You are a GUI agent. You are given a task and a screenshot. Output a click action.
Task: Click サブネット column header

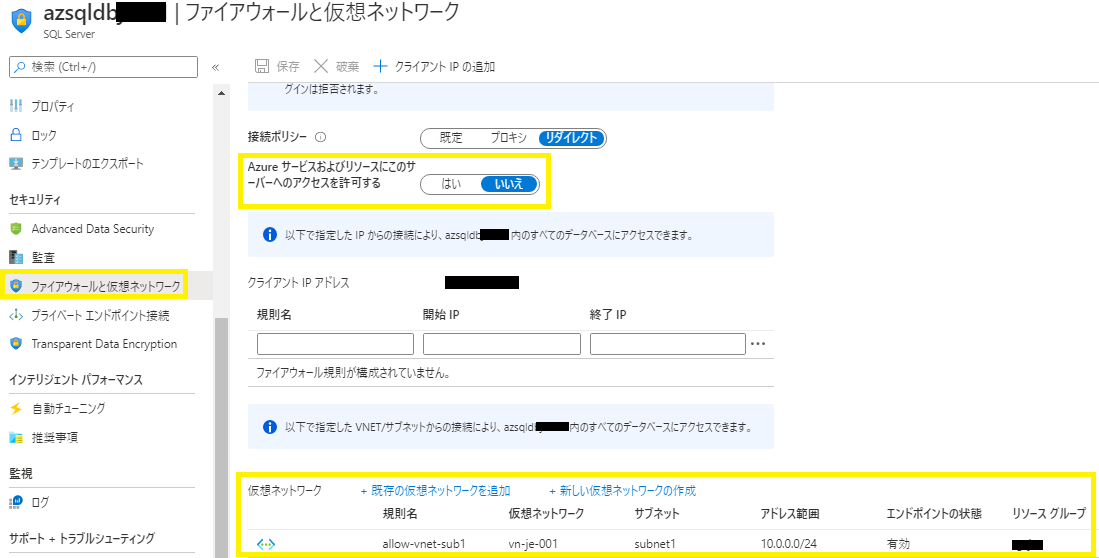pos(657,514)
